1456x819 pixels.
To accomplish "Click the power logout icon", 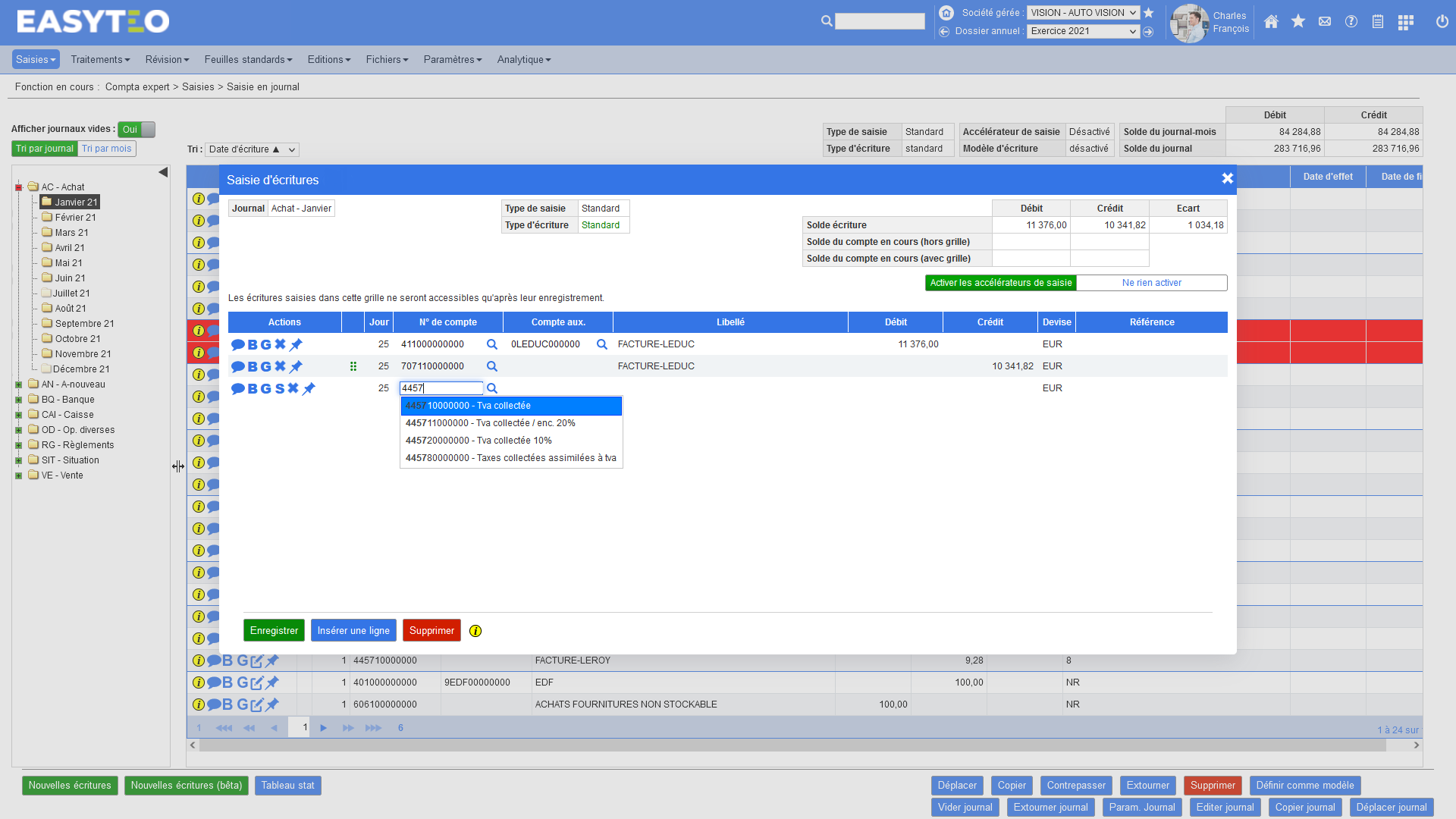I will click(1442, 22).
